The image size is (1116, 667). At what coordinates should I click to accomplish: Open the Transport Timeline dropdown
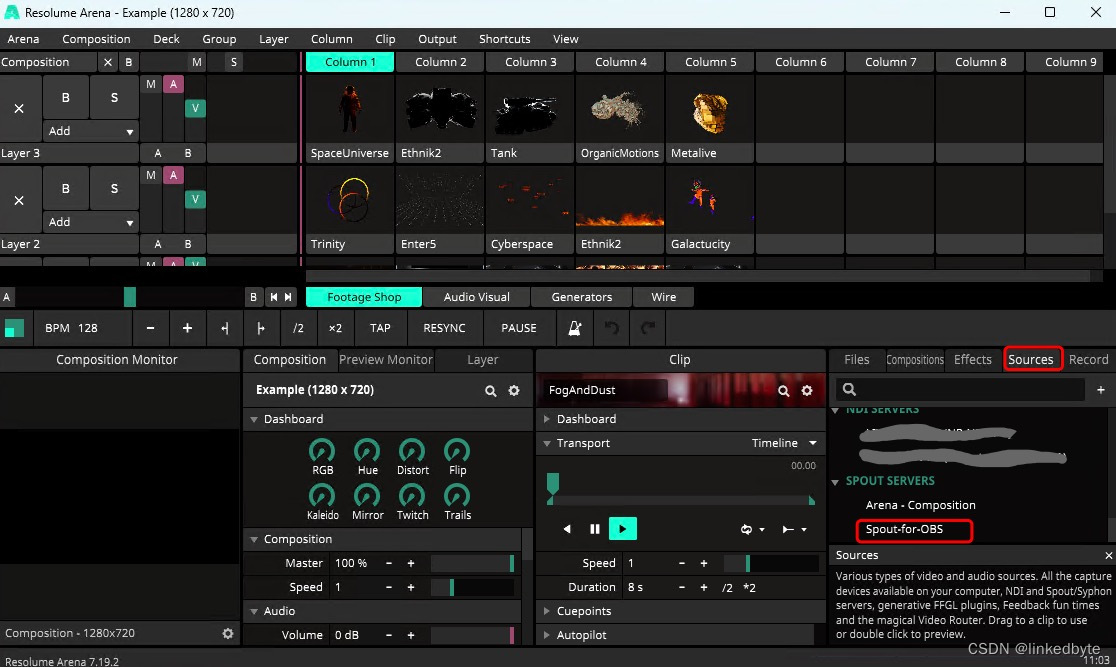point(784,443)
